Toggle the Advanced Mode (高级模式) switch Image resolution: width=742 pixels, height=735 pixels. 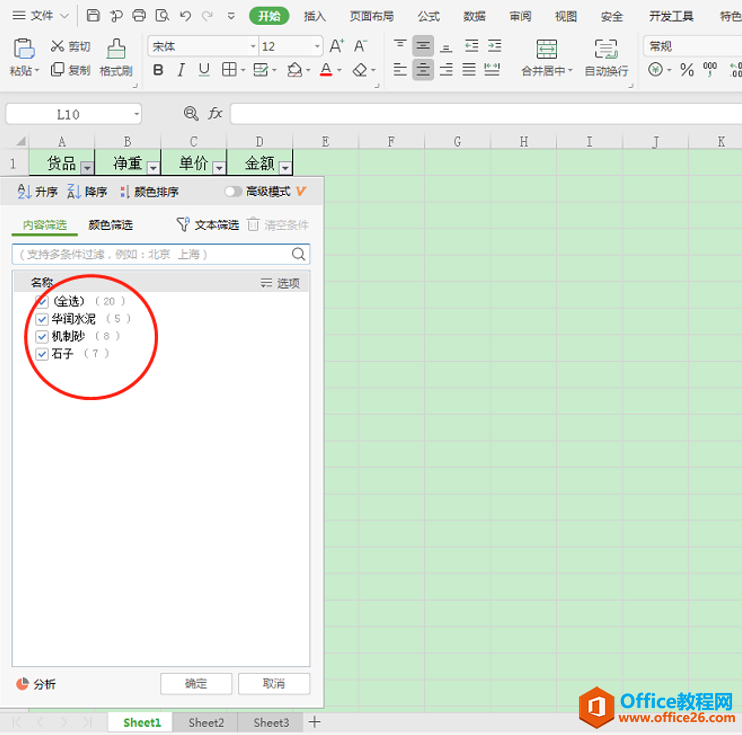click(x=233, y=191)
